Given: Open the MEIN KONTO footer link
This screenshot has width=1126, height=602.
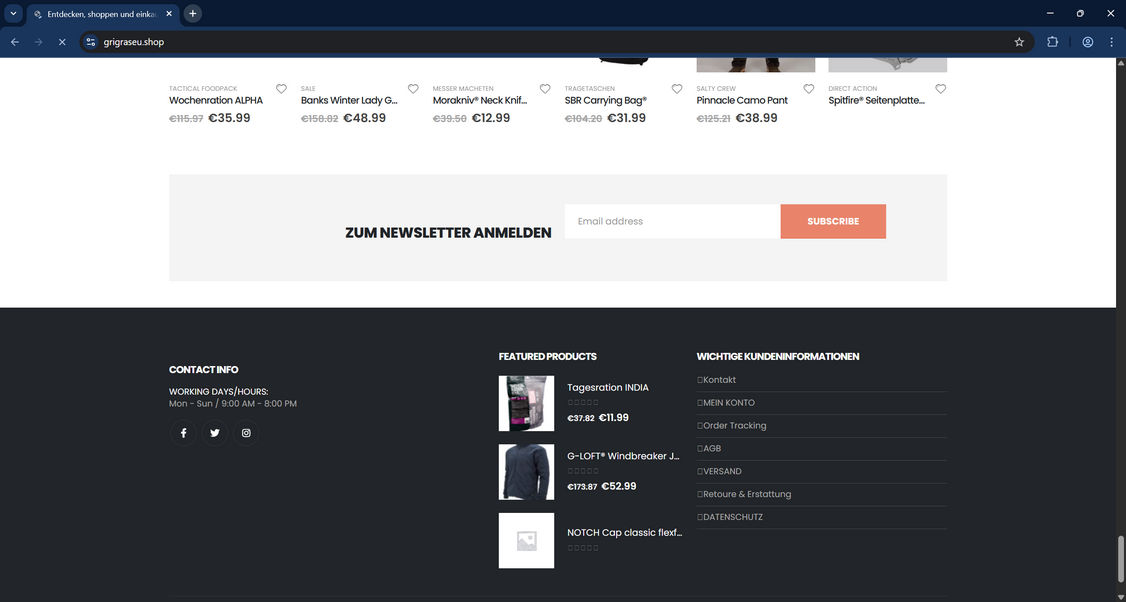Looking at the screenshot, I should click(727, 403).
